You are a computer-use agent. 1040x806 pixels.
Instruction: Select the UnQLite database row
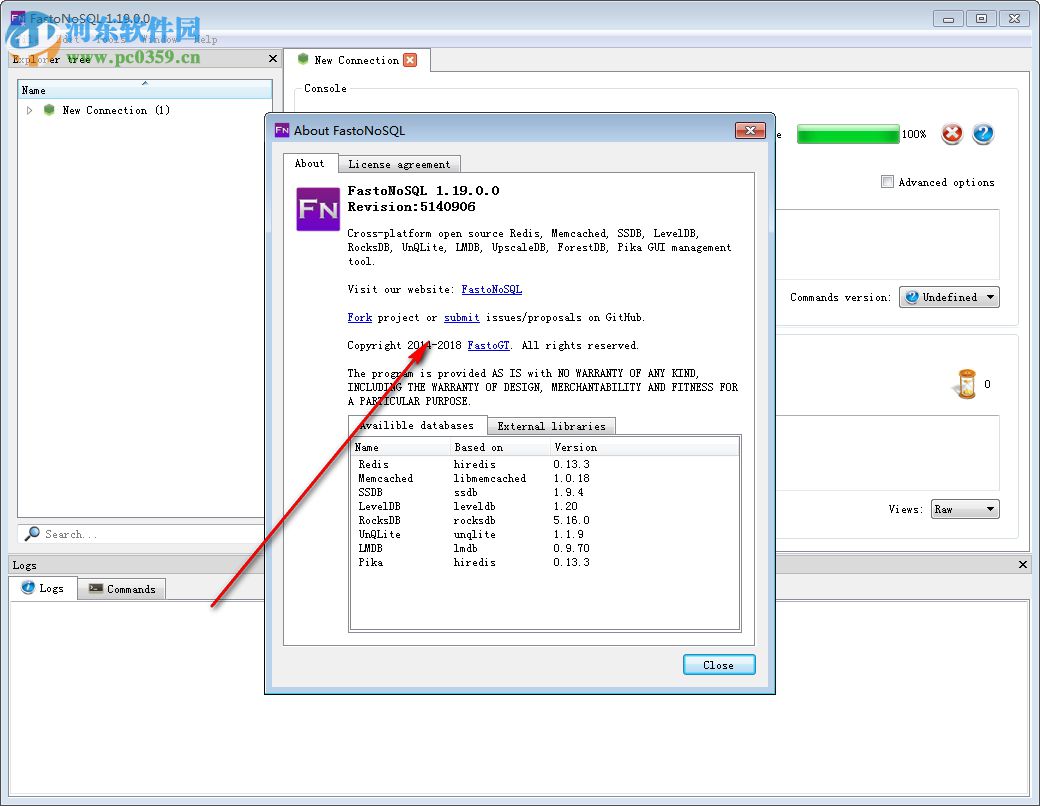(x=544, y=534)
